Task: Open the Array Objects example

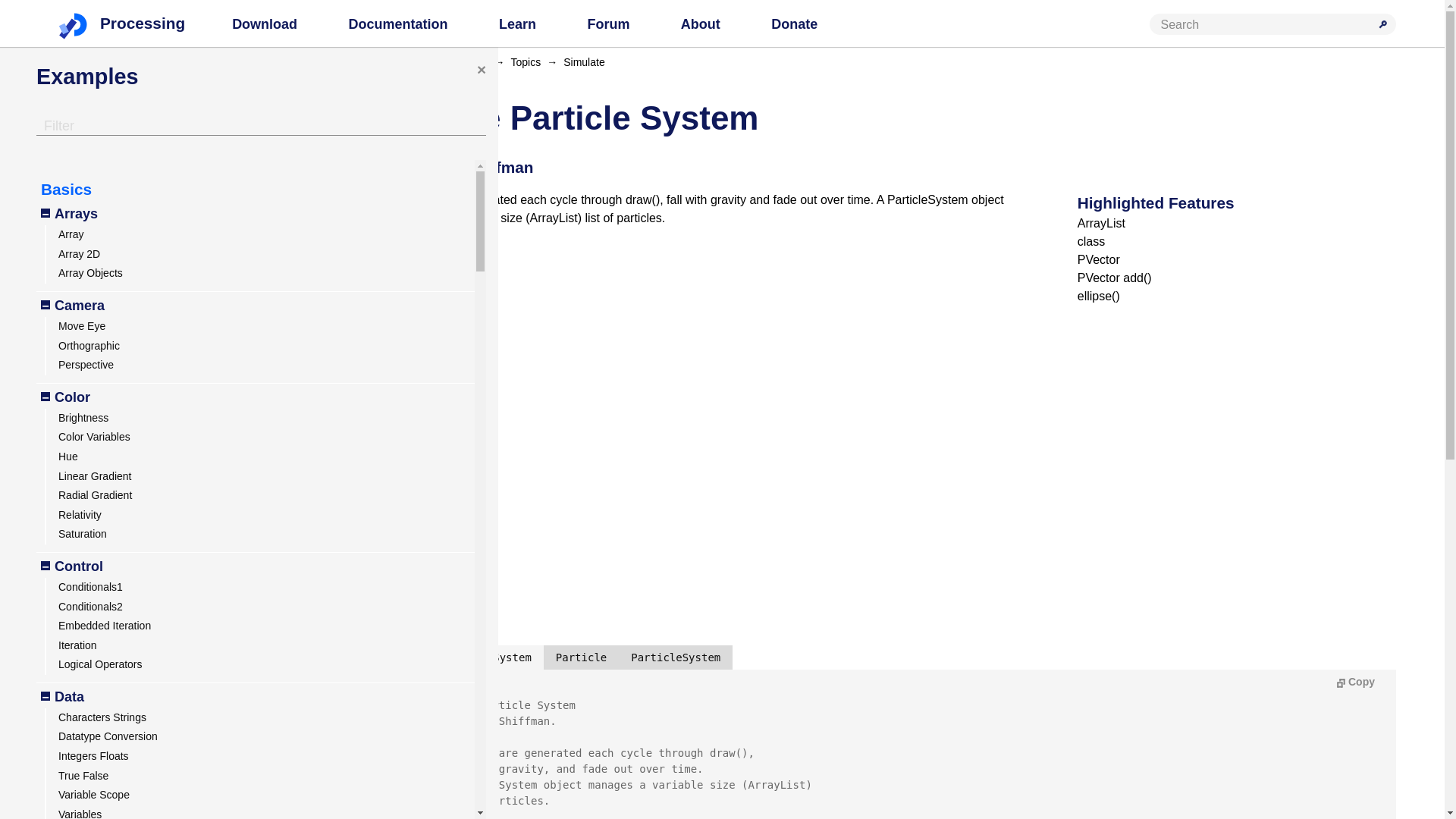Action: [x=90, y=273]
